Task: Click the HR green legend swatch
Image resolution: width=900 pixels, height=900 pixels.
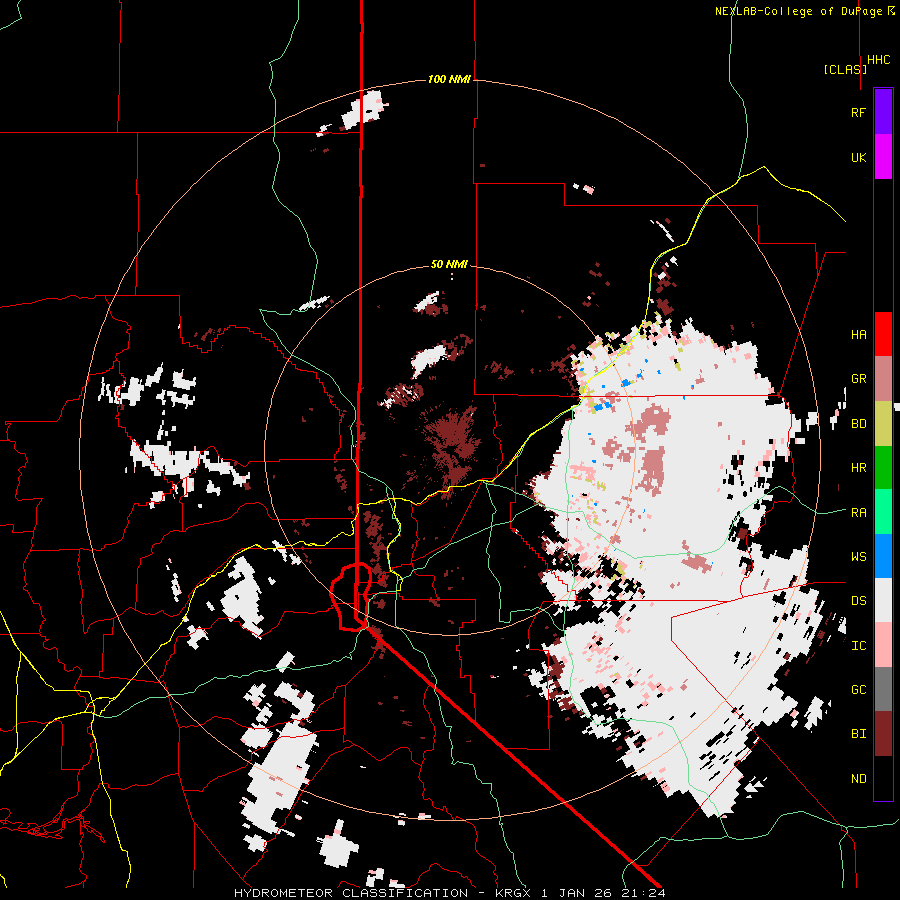Action: (883, 468)
